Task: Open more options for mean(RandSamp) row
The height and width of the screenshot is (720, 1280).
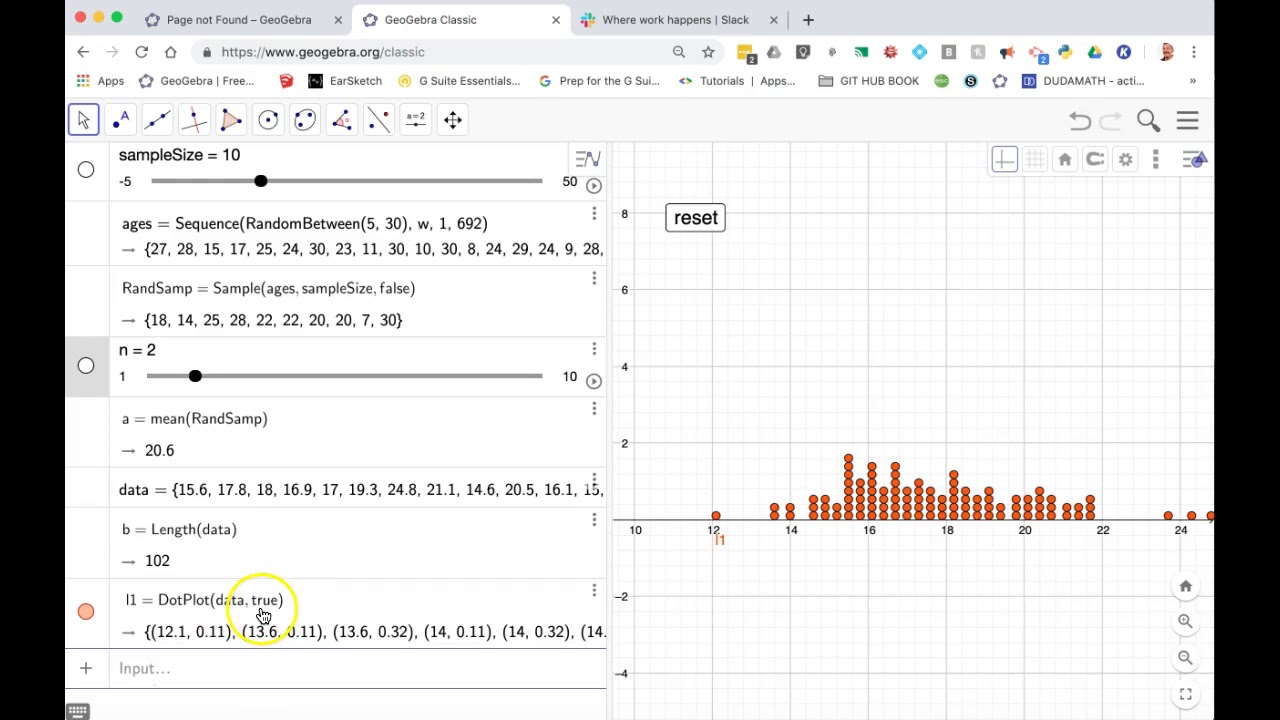Action: point(594,409)
